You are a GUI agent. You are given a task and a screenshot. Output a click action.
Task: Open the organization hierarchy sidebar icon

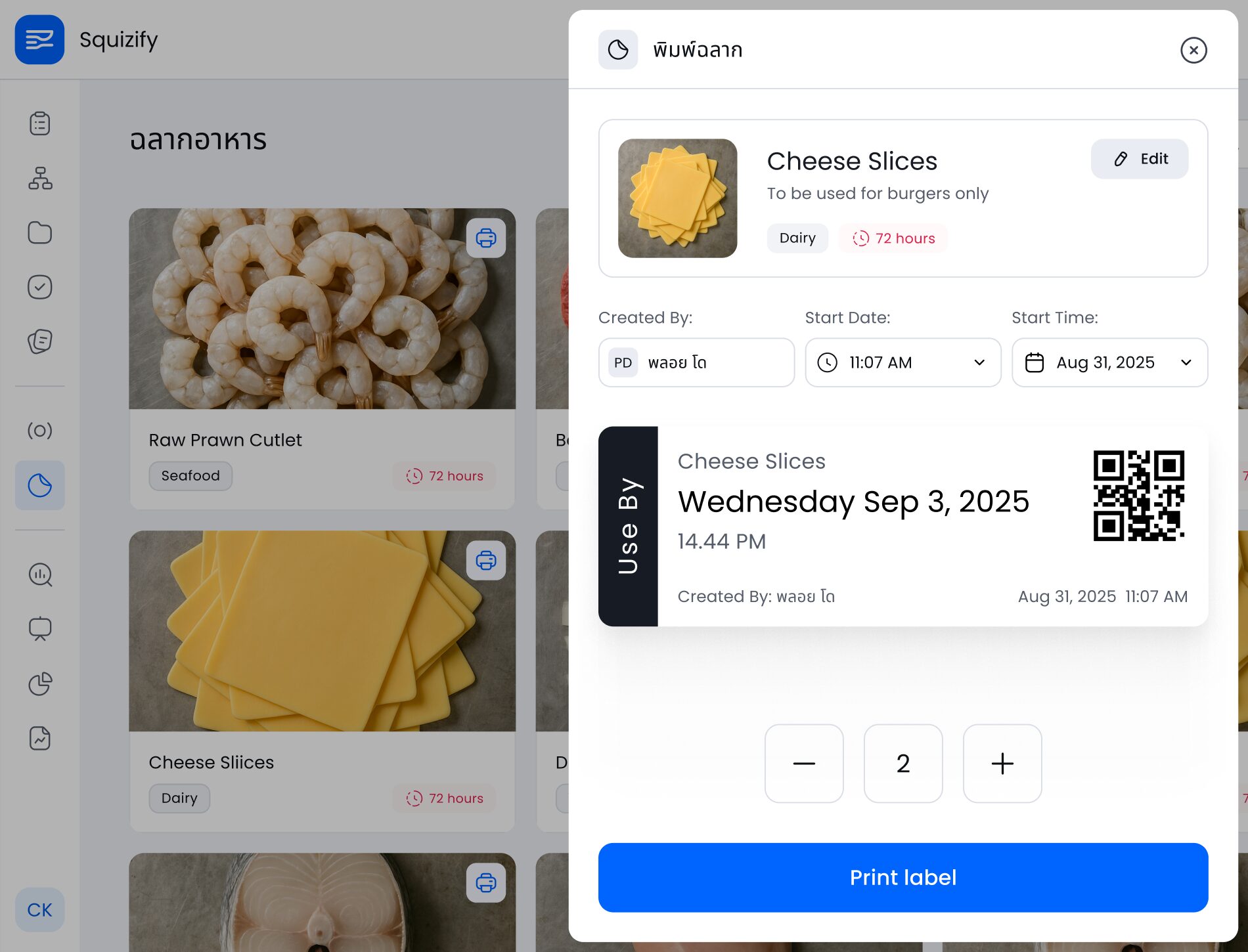click(39, 178)
